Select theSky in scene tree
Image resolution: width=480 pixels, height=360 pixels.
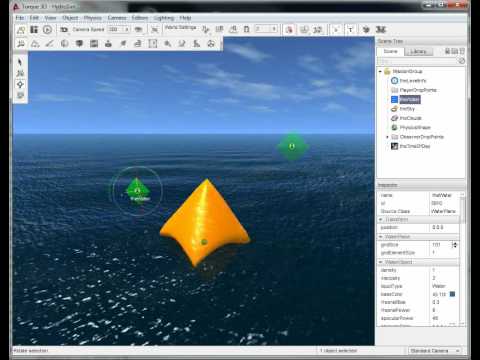coord(407,109)
